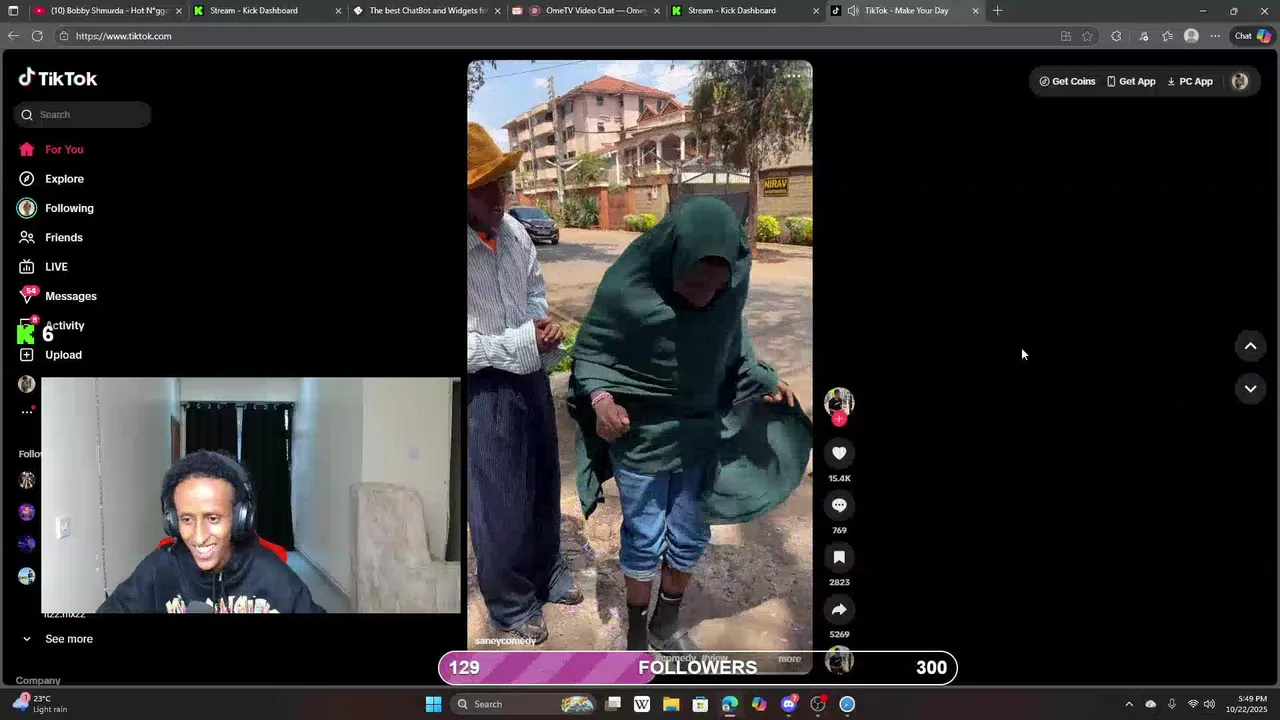The height and width of the screenshot is (720, 1280).
Task: Open the Upload page
Action: pyautogui.click(x=52, y=355)
